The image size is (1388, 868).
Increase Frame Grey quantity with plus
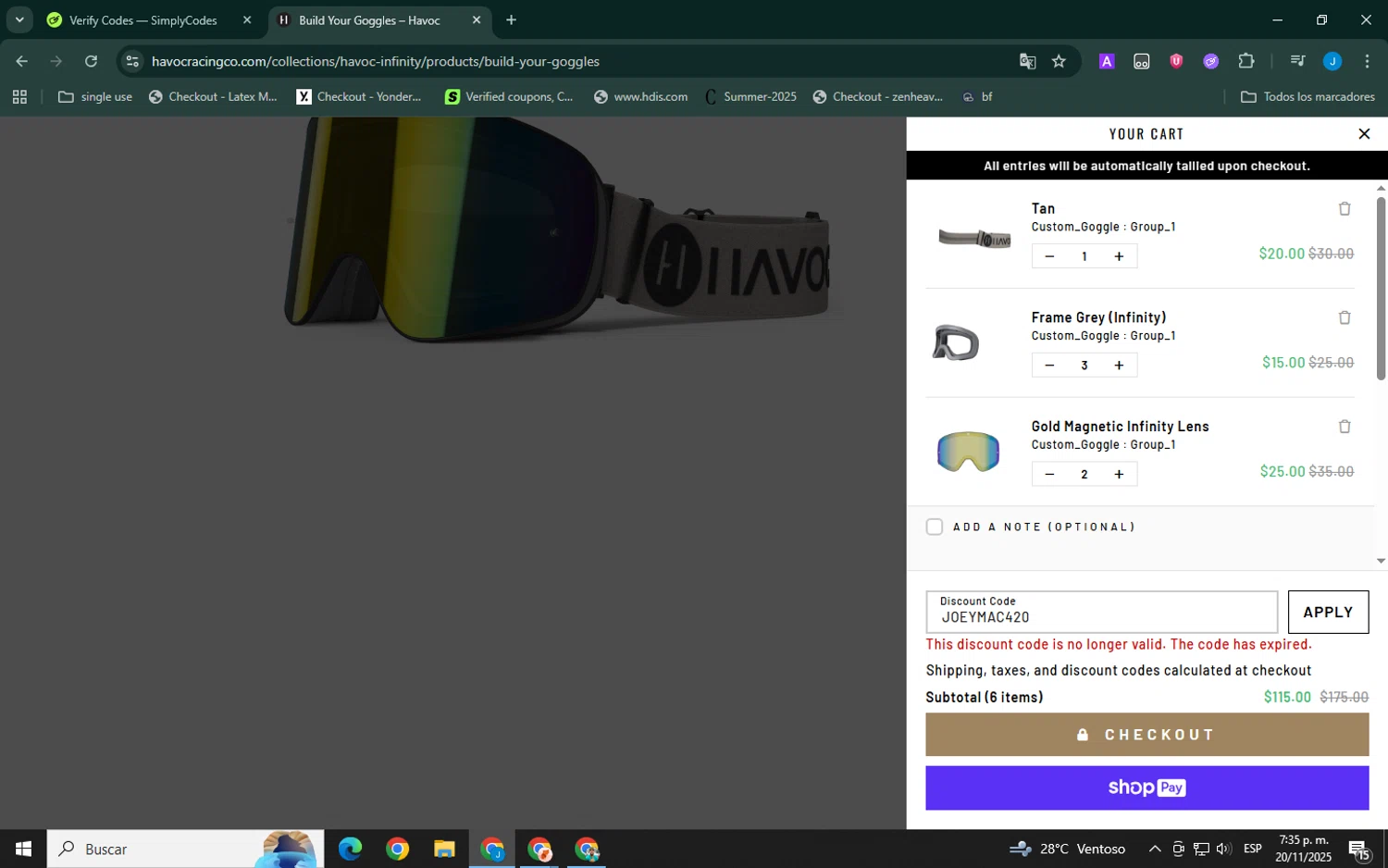tap(1119, 366)
